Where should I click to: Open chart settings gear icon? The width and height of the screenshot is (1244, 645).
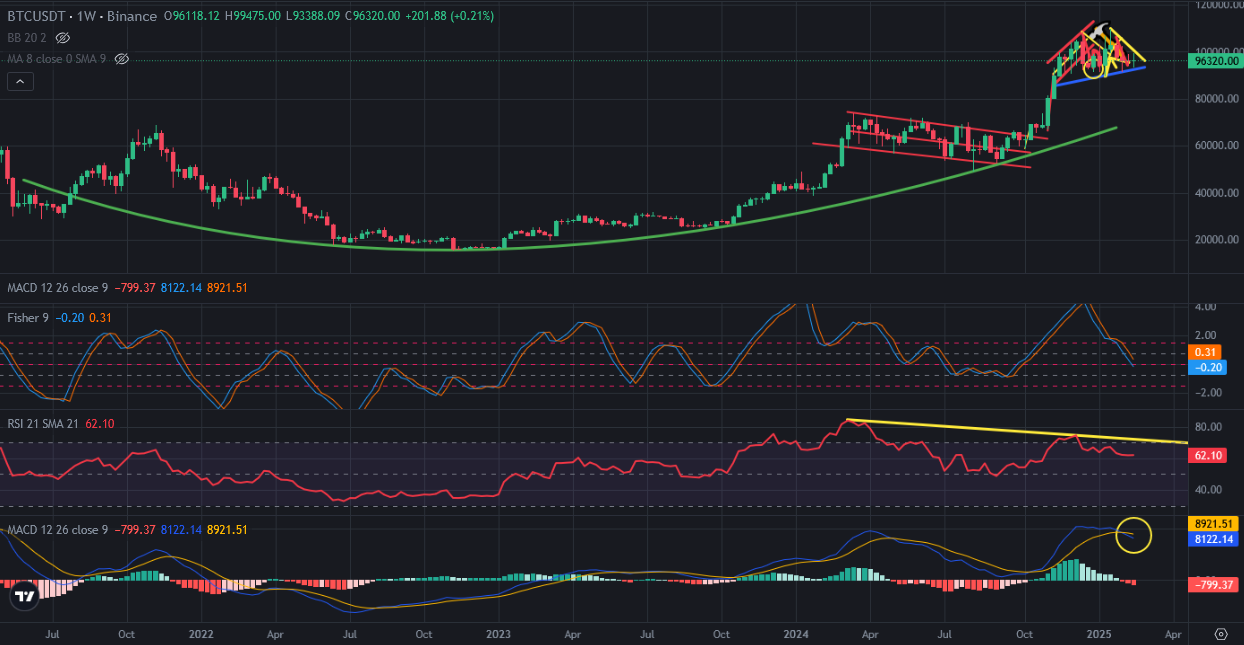(1220, 634)
